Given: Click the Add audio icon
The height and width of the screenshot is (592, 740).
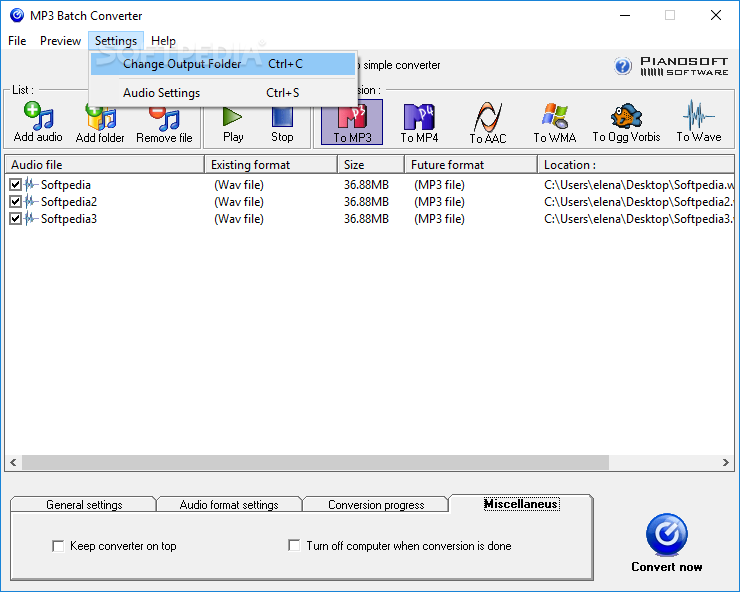Looking at the screenshot, I should pyautogui.click(x=38, y=124).
